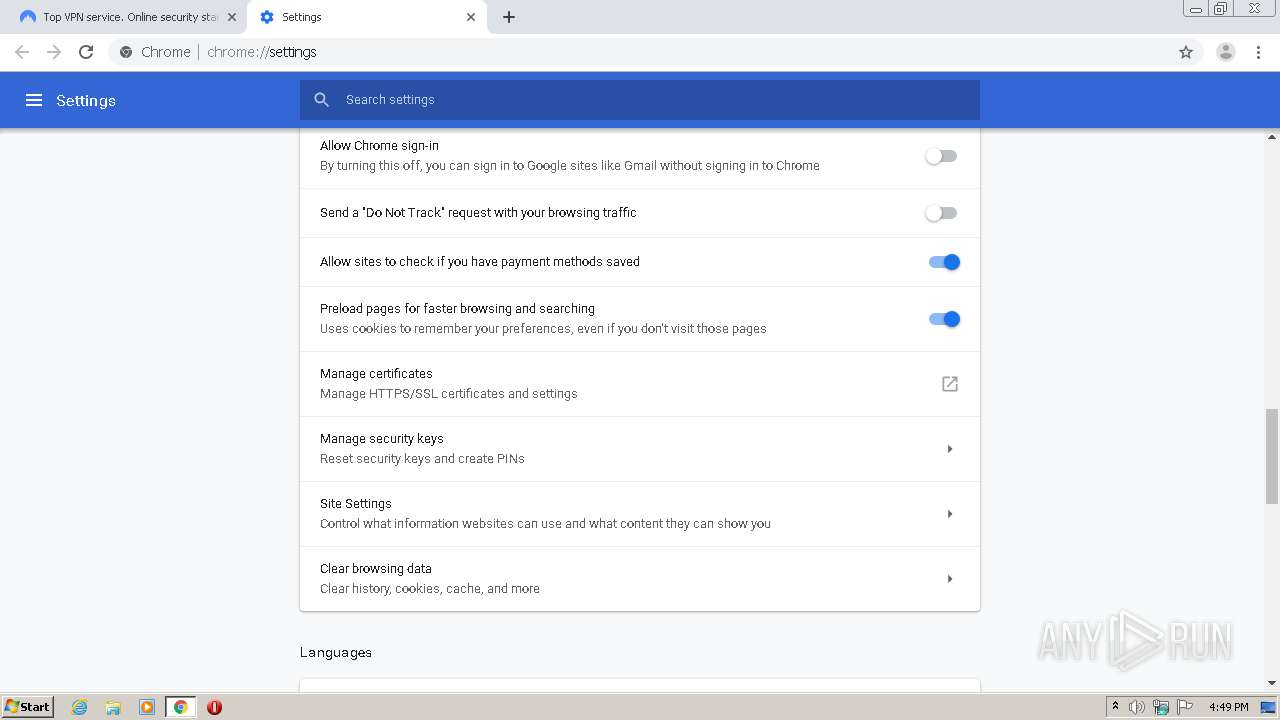Click the search magnifier icon in settings

(321, 100)
